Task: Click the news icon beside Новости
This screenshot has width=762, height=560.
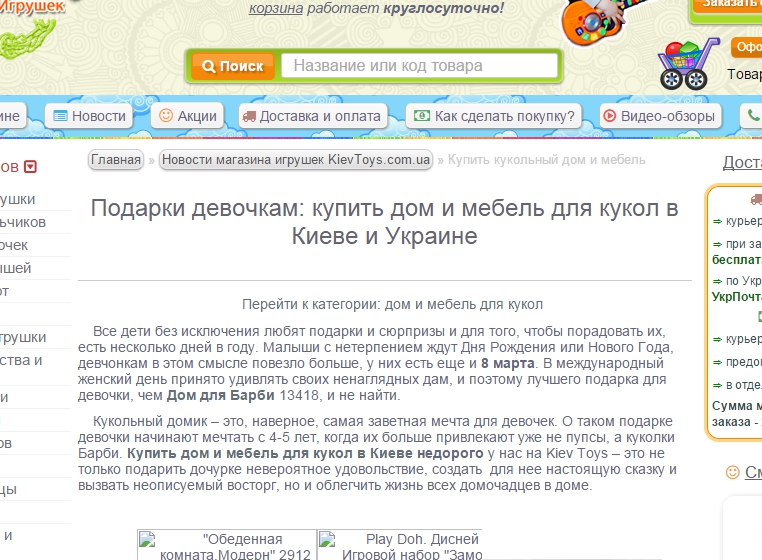Action: pyautogui.click(x=60, y=116)
